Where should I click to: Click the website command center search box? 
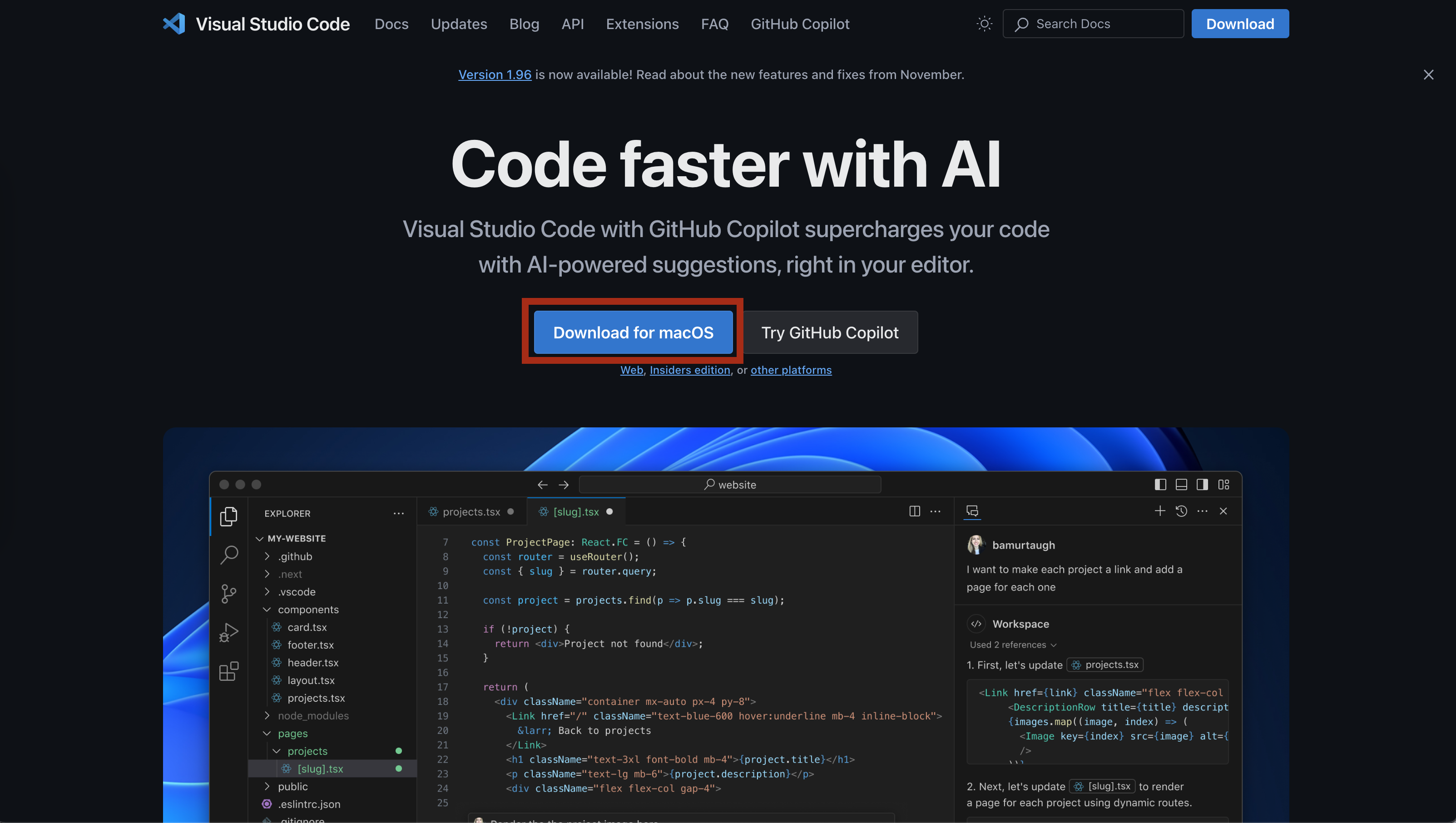tap(730, 485)
